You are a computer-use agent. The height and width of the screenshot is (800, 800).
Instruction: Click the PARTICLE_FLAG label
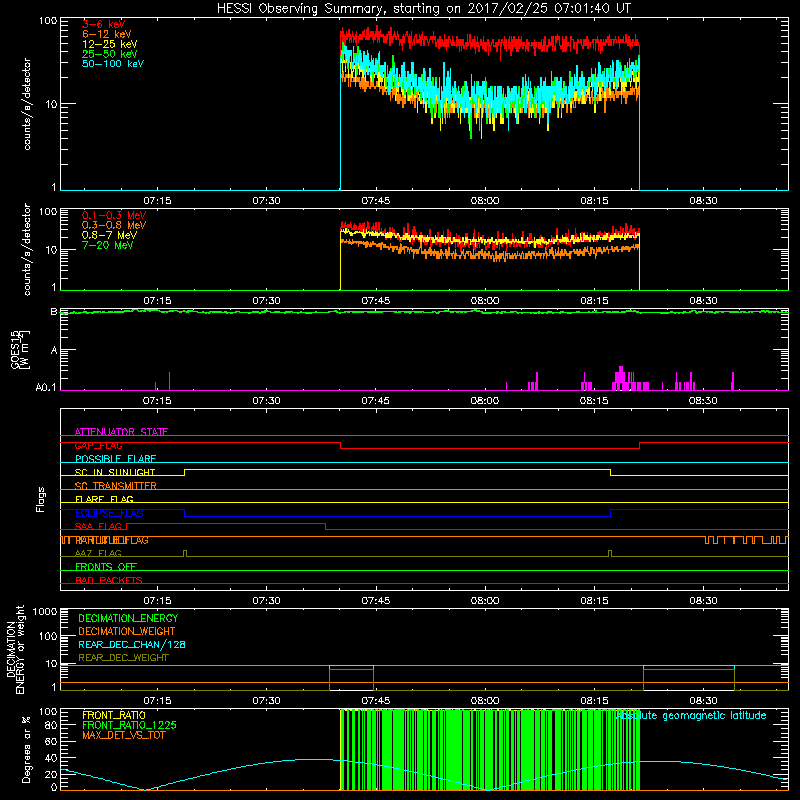click(112, 540)
